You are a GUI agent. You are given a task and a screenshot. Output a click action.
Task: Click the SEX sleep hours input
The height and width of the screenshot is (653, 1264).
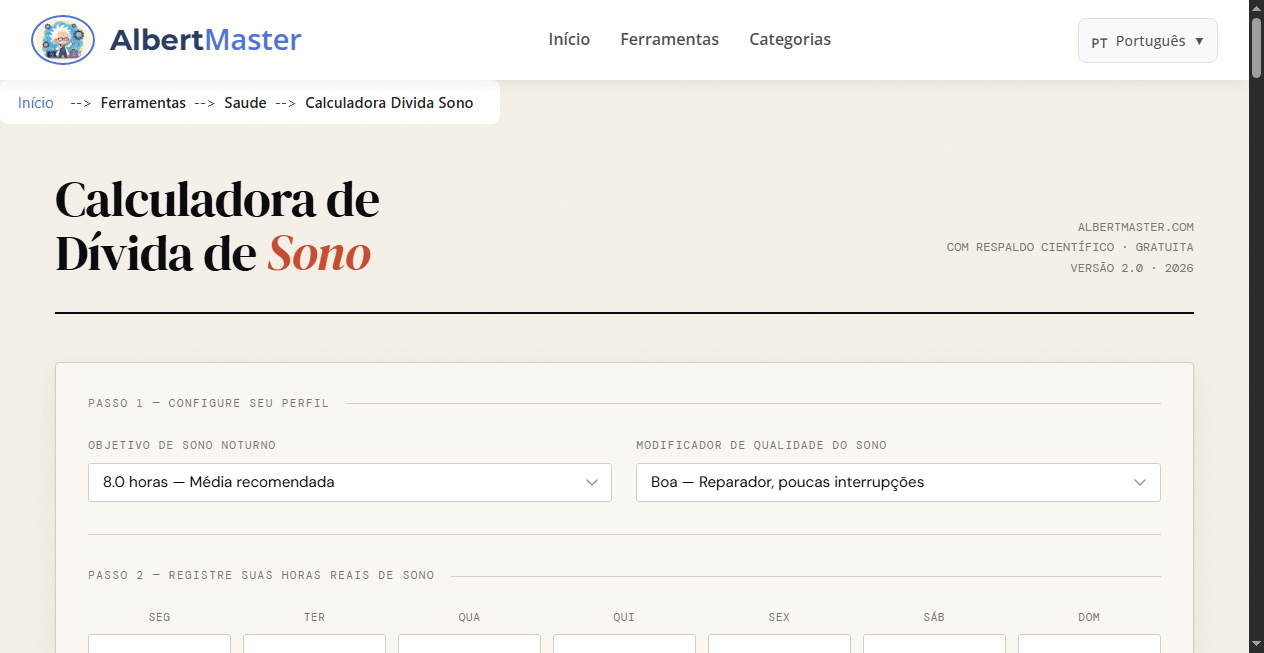point(778,645)
